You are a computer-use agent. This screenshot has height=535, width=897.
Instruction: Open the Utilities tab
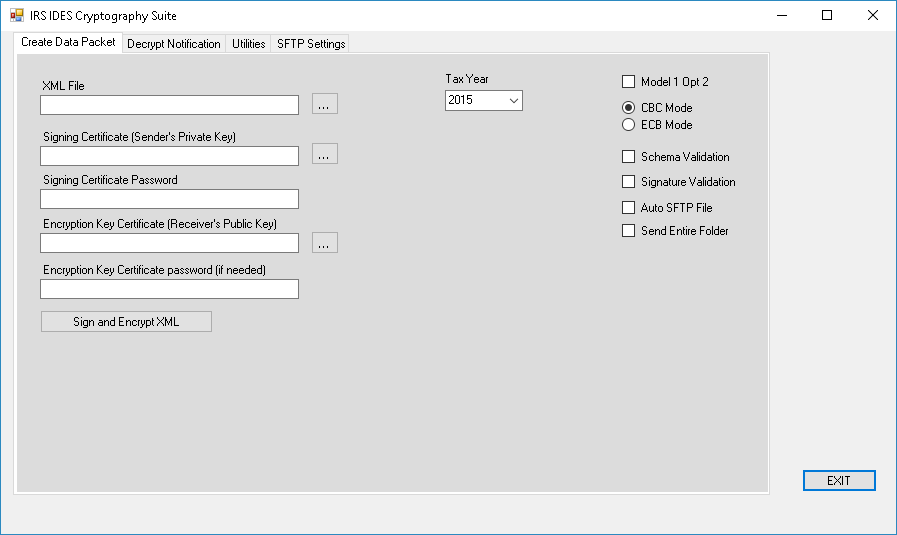(248, 44)
